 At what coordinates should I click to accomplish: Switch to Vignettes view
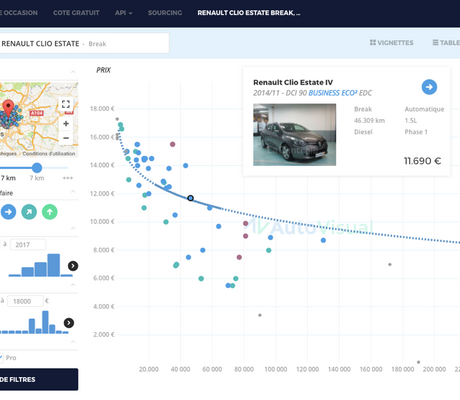click(x=391, y=43)
